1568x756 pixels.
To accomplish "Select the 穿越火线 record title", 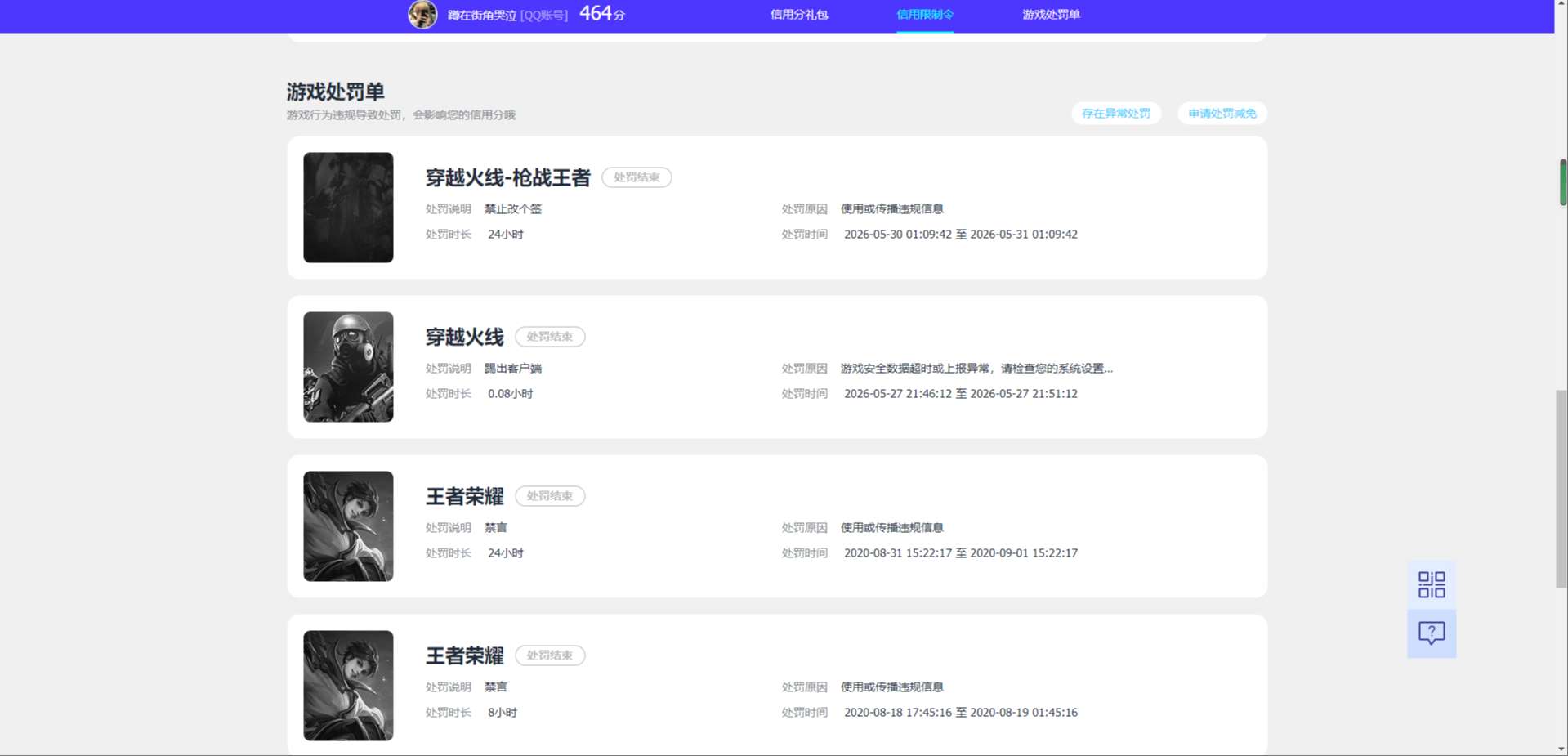I will coord(464,337).
